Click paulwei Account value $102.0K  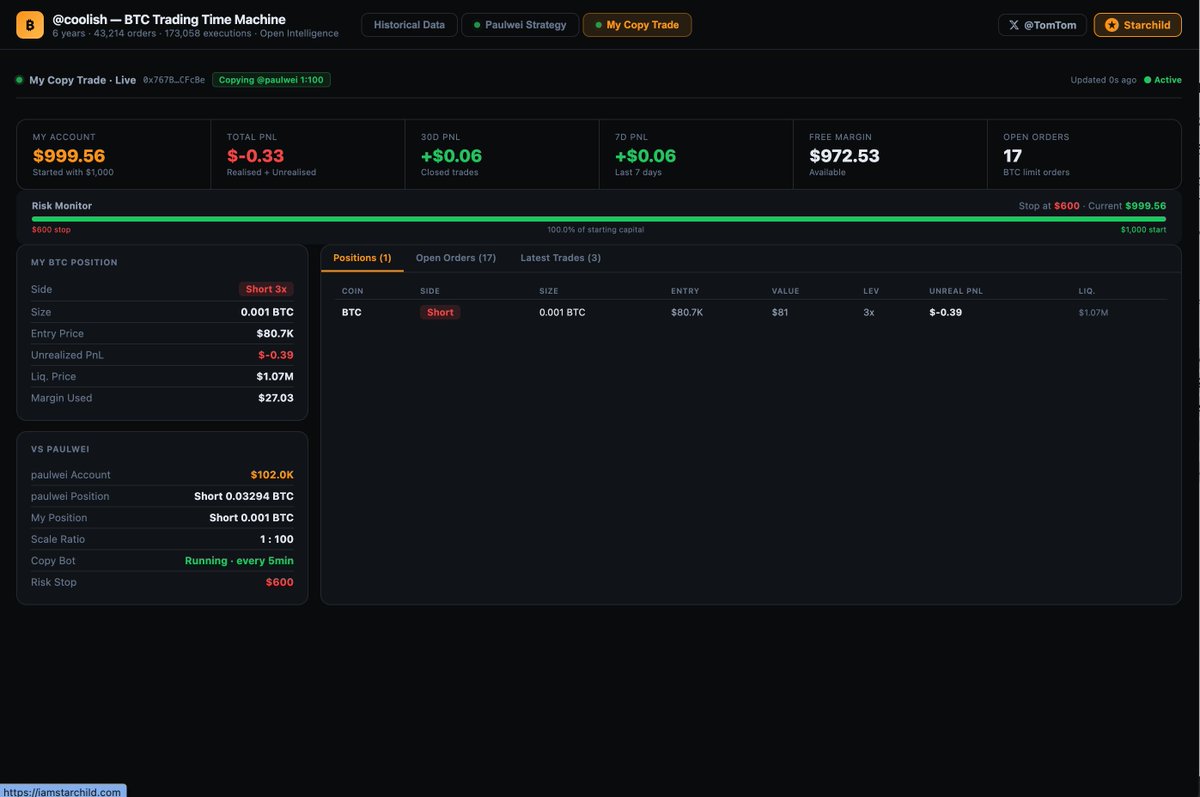coord(272,475)
